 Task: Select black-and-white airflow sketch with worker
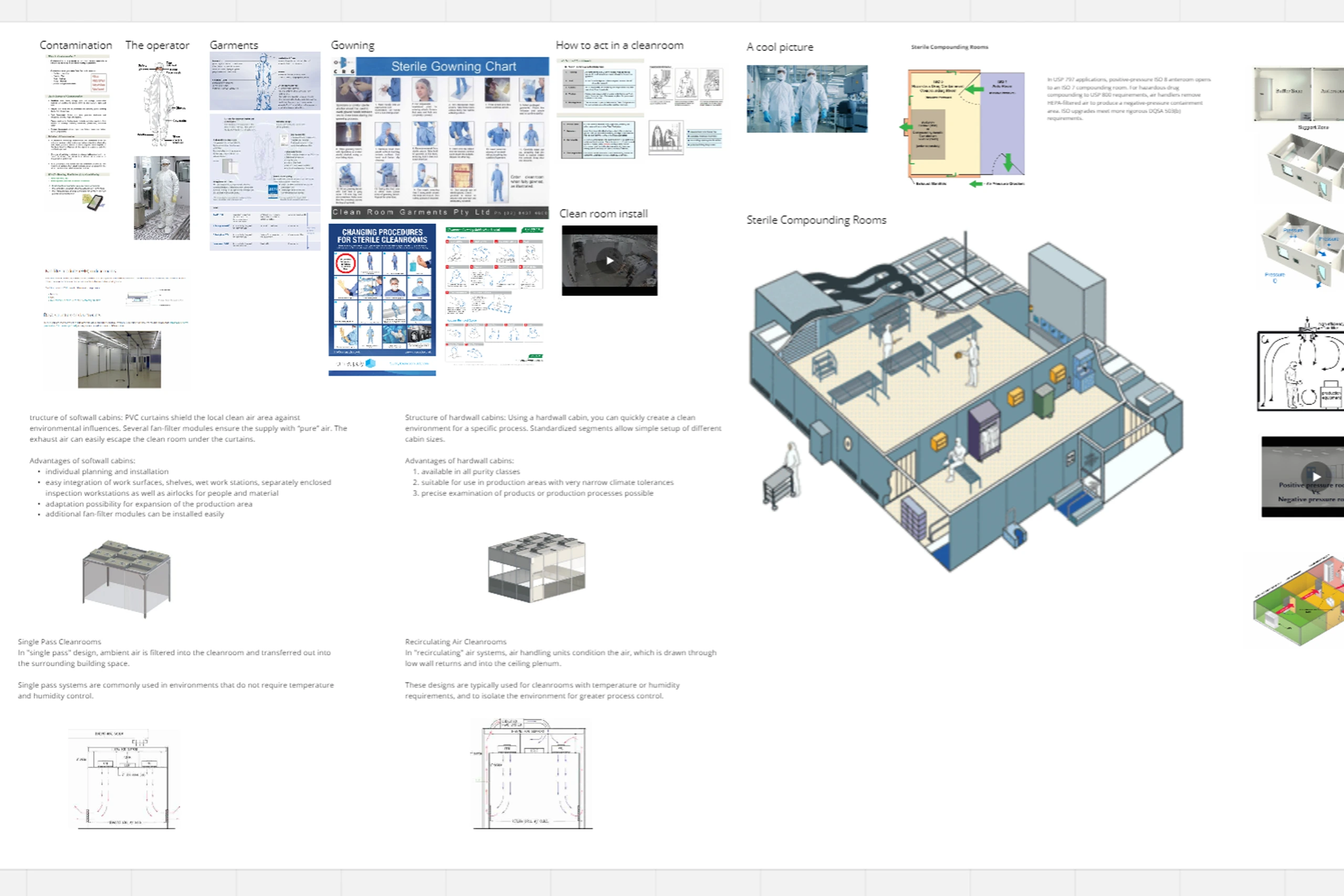tap(1300, 365)
